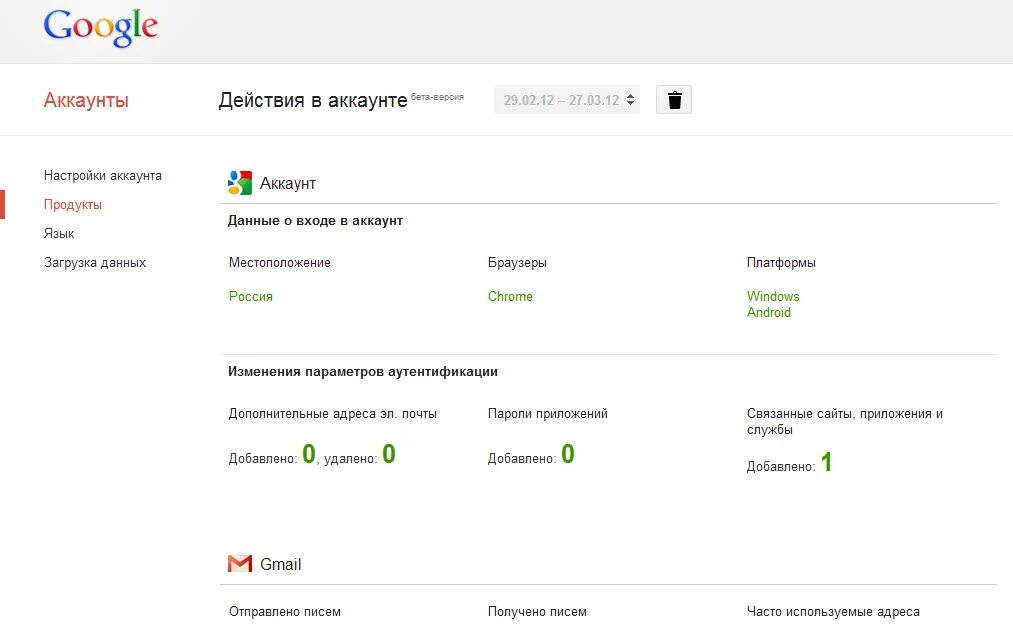Click the Получено писем label
This screenshot has width=1013, height=630.
click(x=537, y=611)
